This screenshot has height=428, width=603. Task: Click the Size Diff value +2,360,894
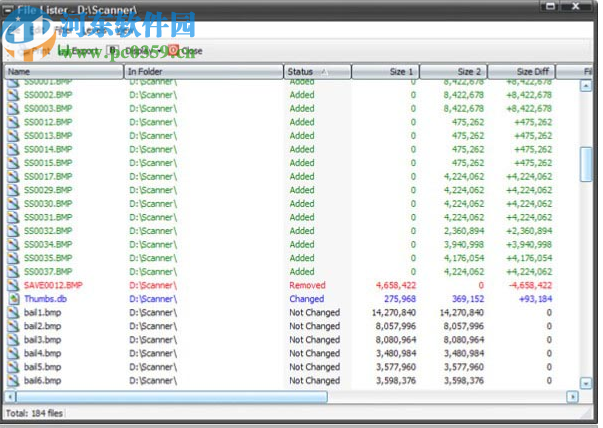[x=529, y=231]
